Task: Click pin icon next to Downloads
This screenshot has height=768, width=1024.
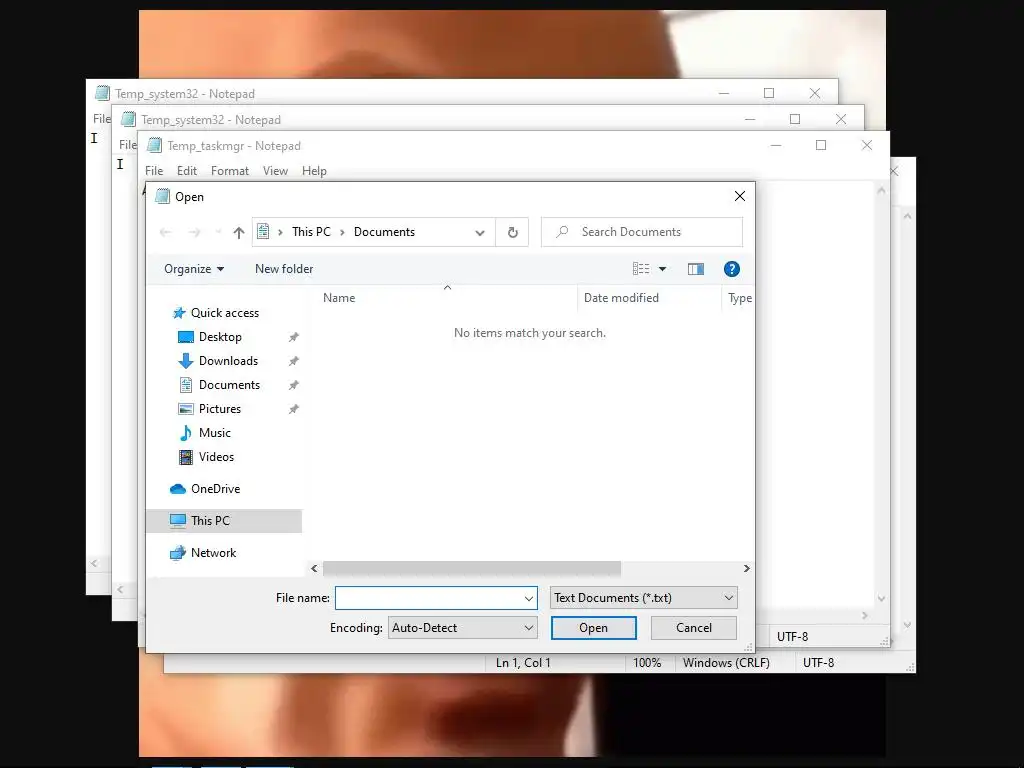Action: tap(294, 361)
